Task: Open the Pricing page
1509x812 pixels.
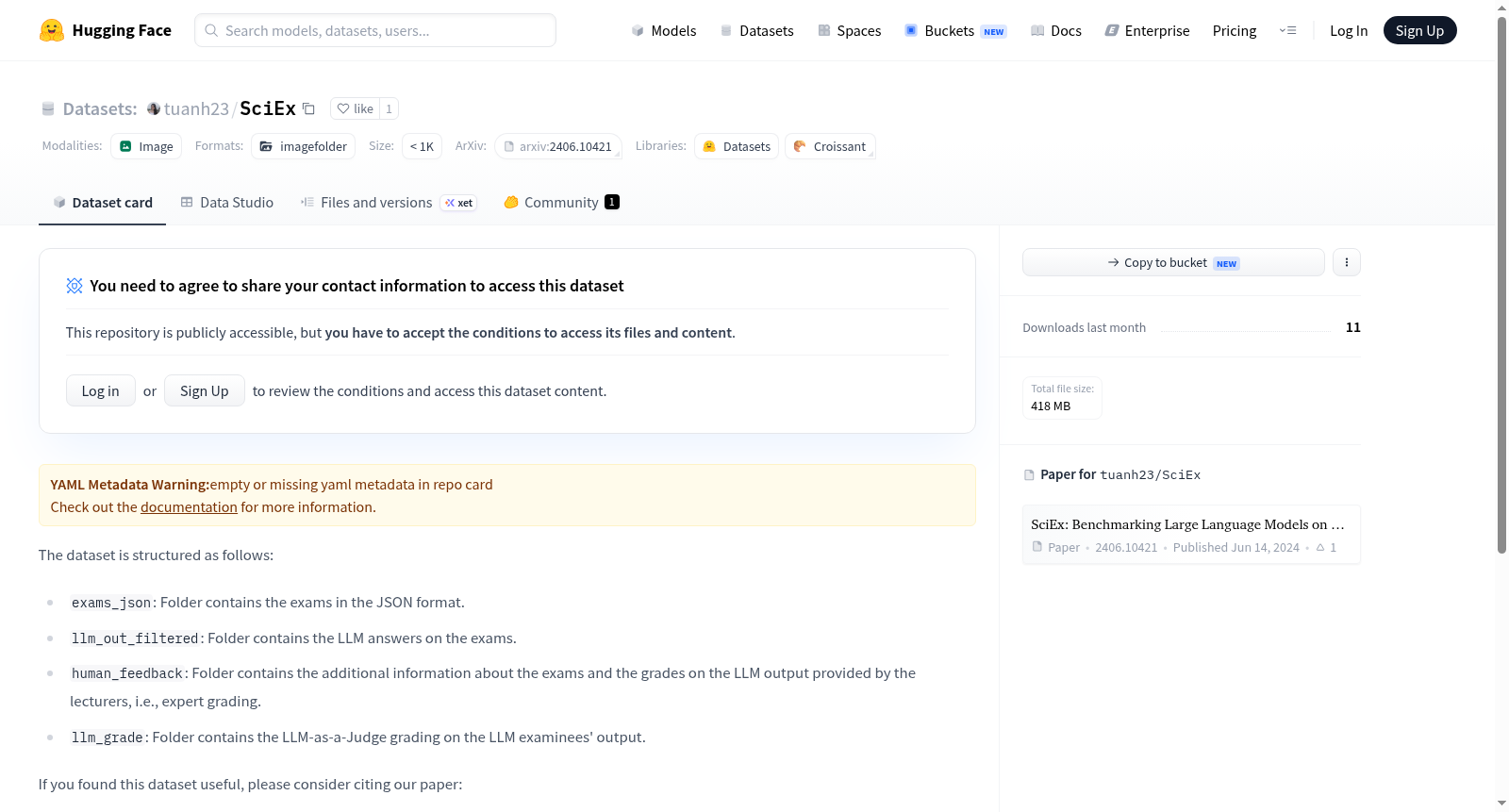Action: point(1235,30)
